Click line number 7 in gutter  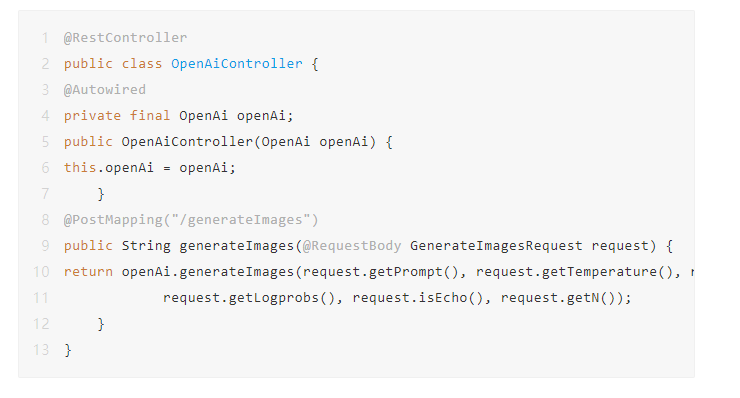coord(45,194)
